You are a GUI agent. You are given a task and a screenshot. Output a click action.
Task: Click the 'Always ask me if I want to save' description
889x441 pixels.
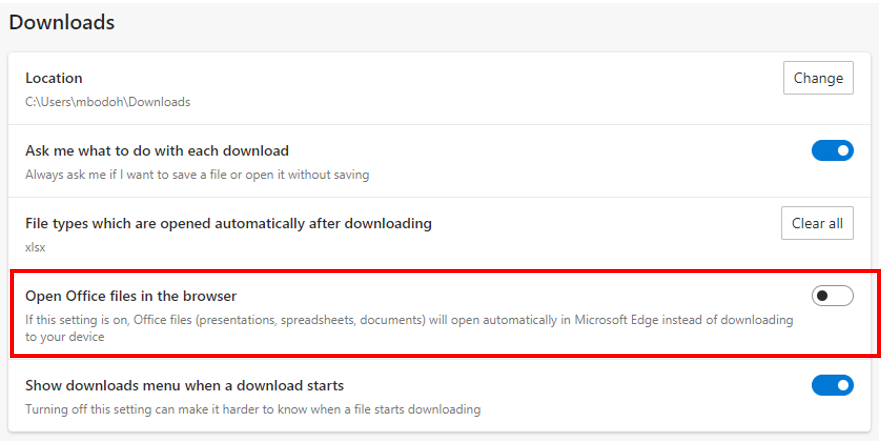pyautogui.click(x=197, y=175)
